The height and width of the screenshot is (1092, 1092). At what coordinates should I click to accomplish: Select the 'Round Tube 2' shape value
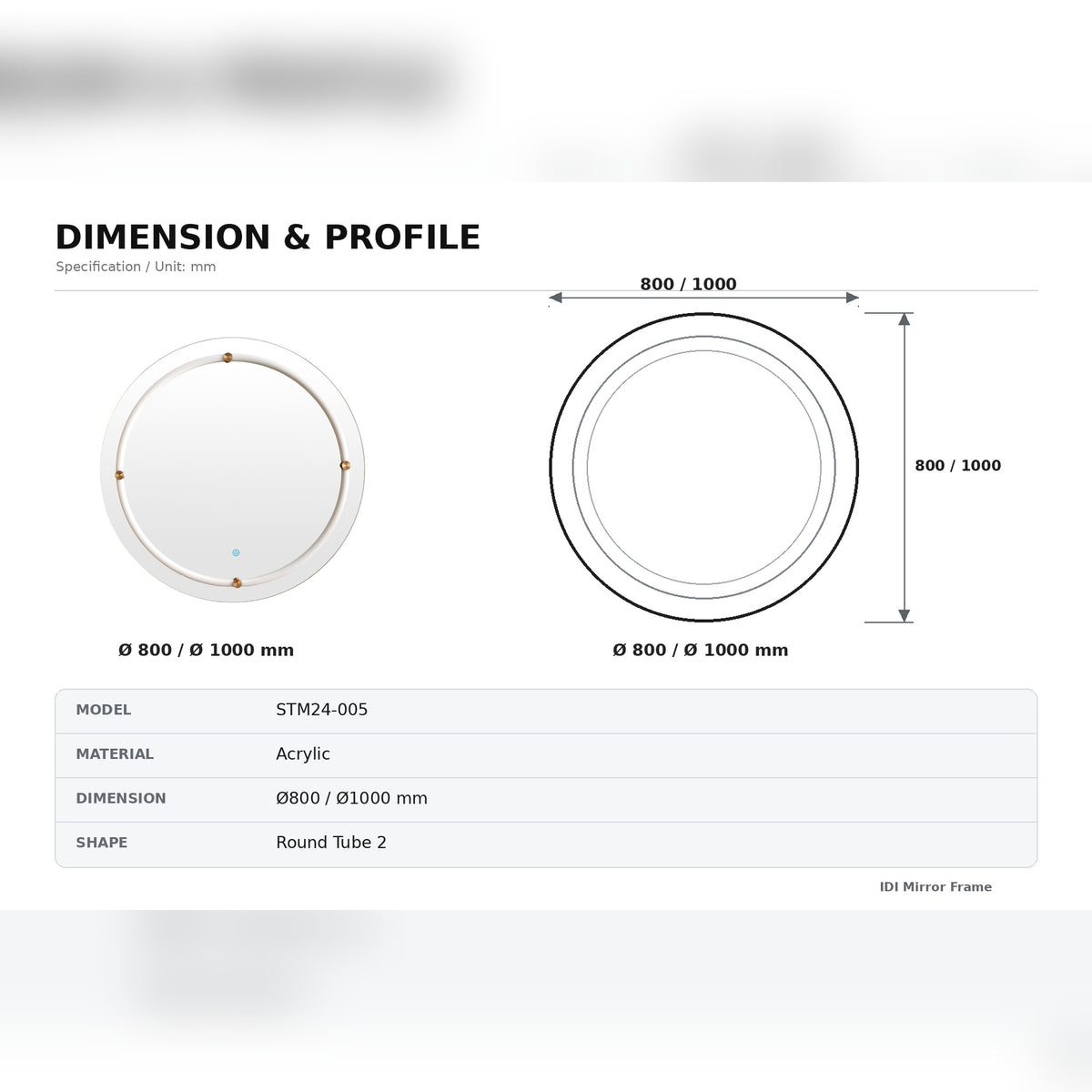coord(331,843)
